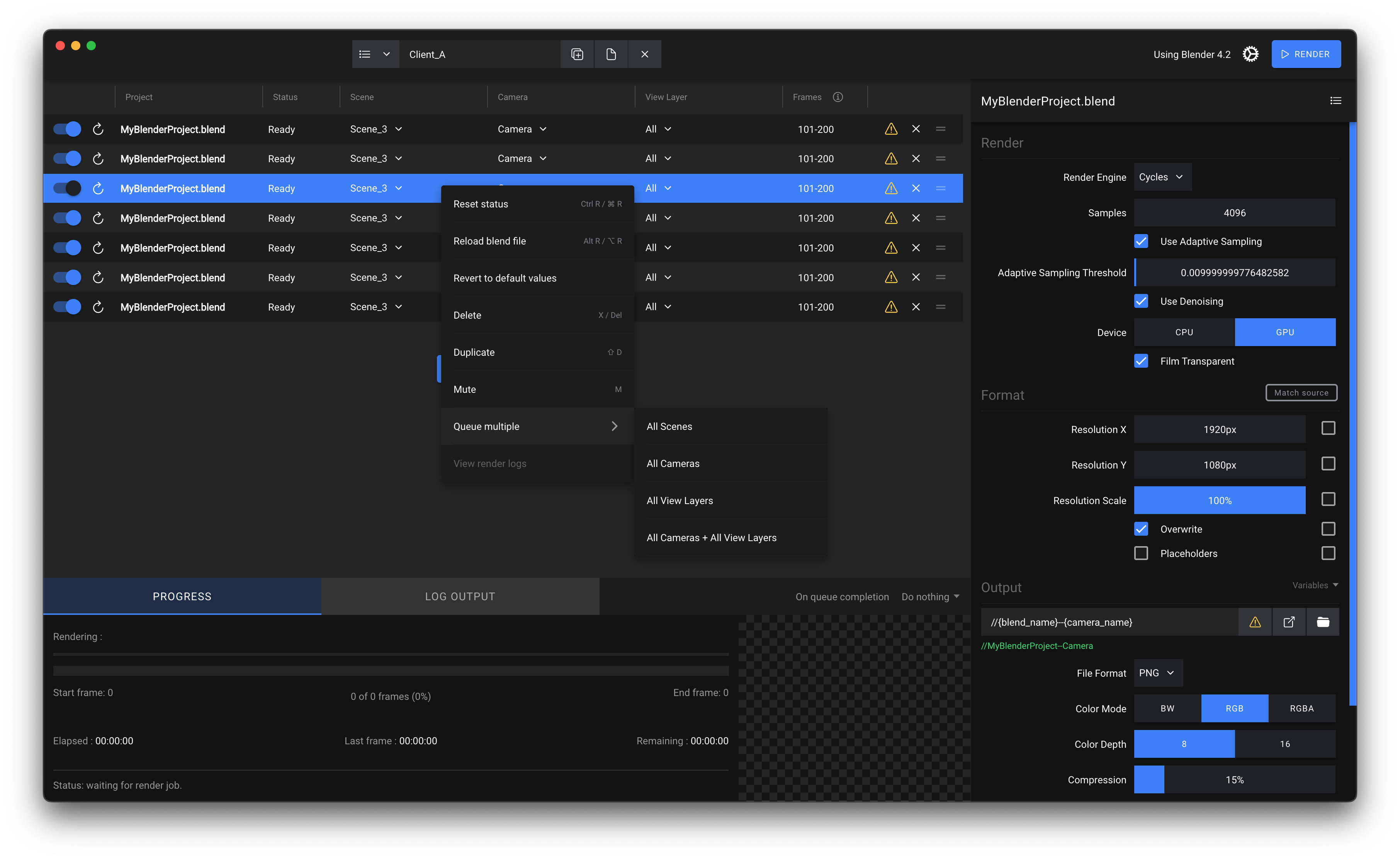Toggle off the first job's enable switch
This screenshot has width=1400, height=859.
point(67,129)
